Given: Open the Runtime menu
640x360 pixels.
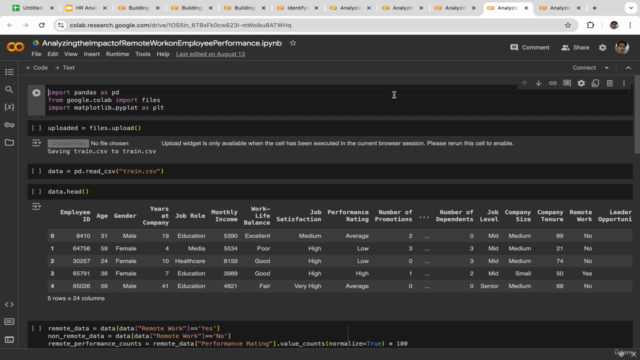Looking at the screenshot, I should click(117, 54).
